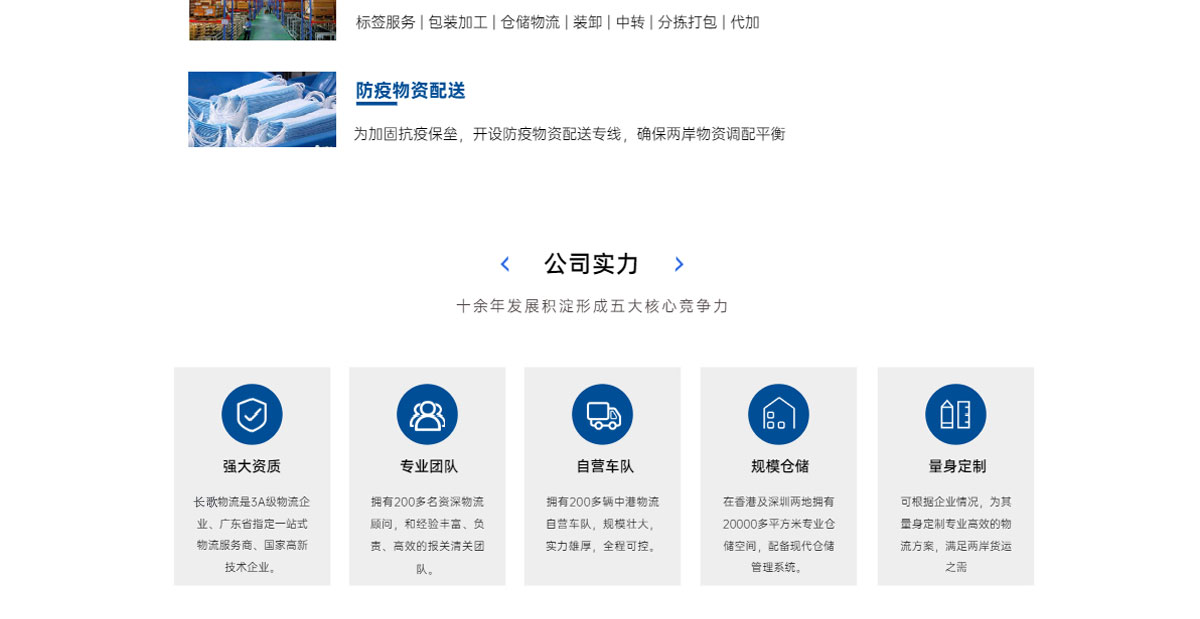Open the 防疫物资配送 heading link
The height and width of the screenshot is (619, 1200).
tap(411, 91)
